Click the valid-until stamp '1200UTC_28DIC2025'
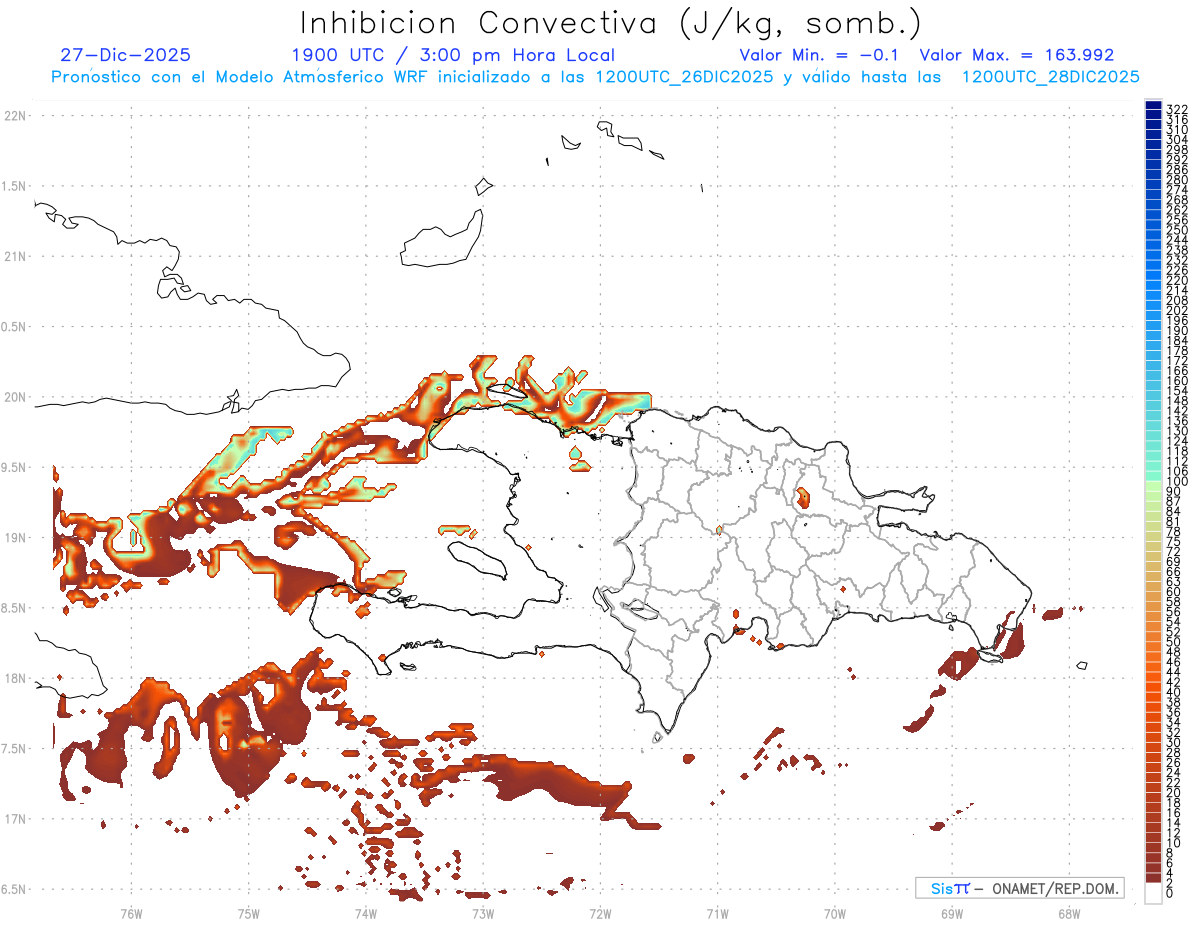This screenshot has width=1200, height=927. point(1050,77)
